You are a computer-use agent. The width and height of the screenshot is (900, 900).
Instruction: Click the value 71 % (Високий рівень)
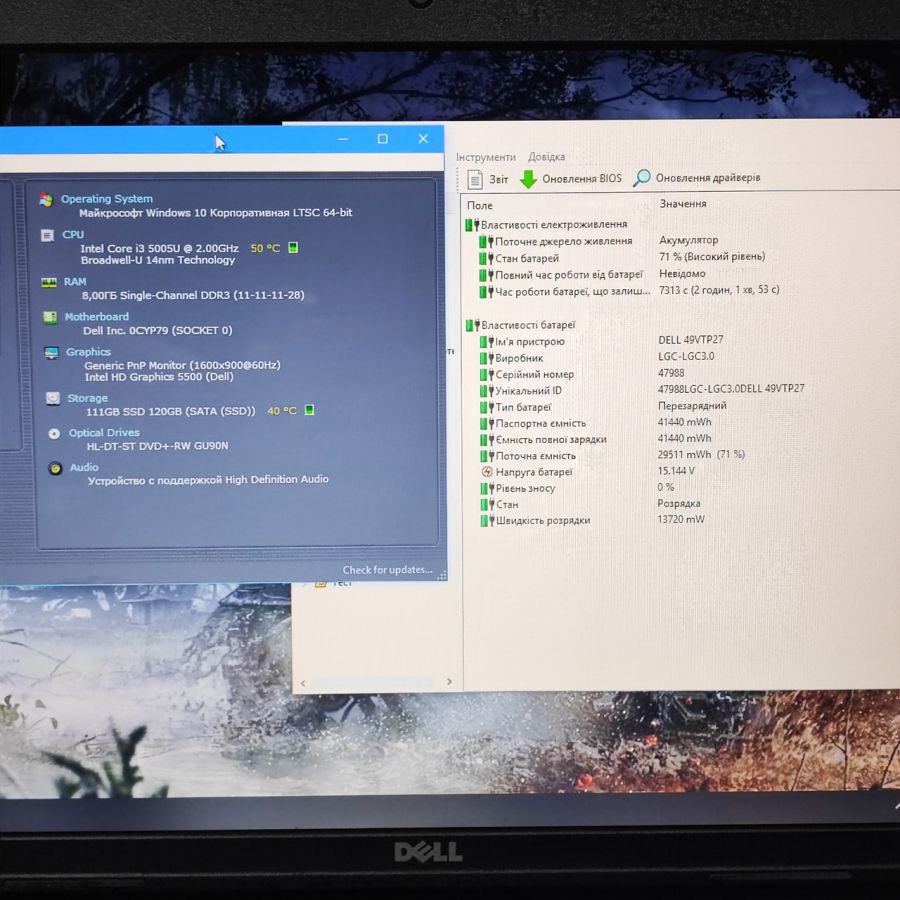pos(712,256)
